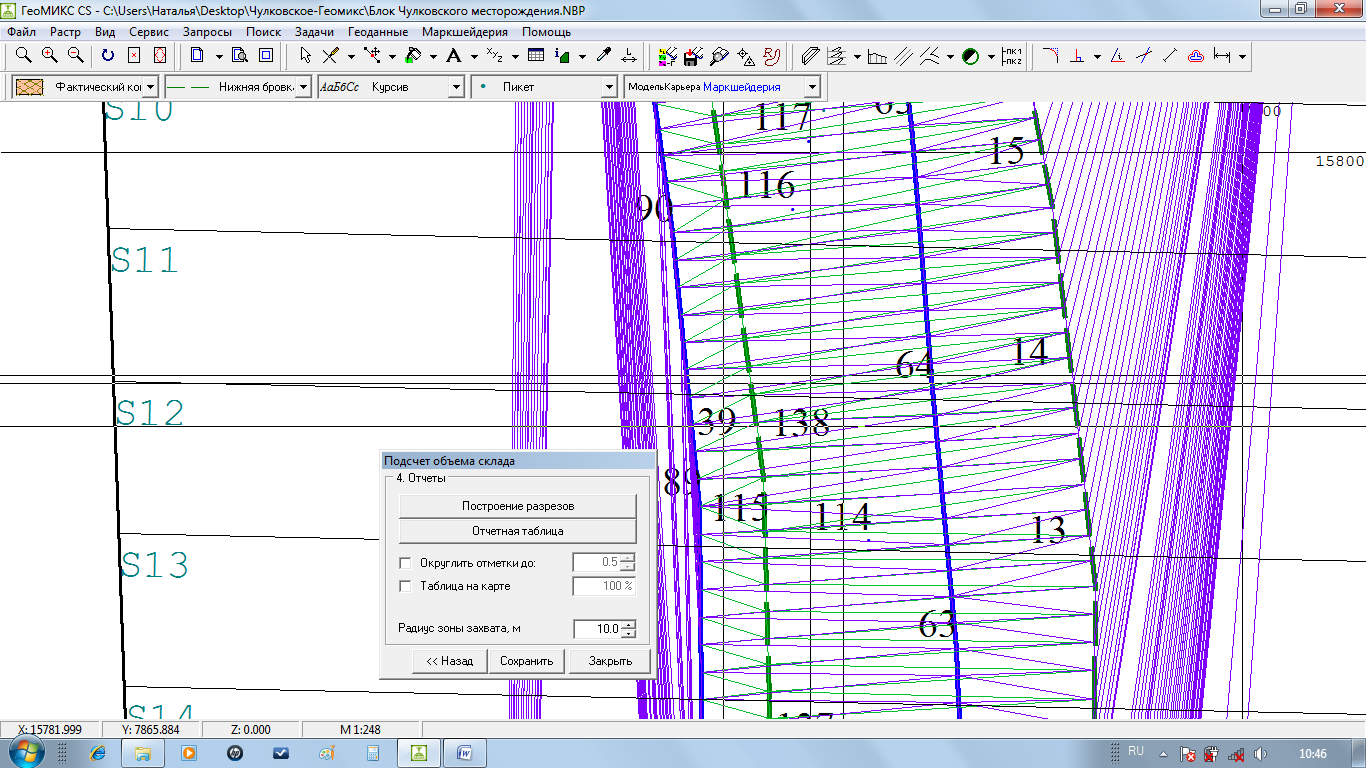Viewport: 1366px width, 768px height.
Task: Open the 'Запросы' menu
Action: click(207, 32)
